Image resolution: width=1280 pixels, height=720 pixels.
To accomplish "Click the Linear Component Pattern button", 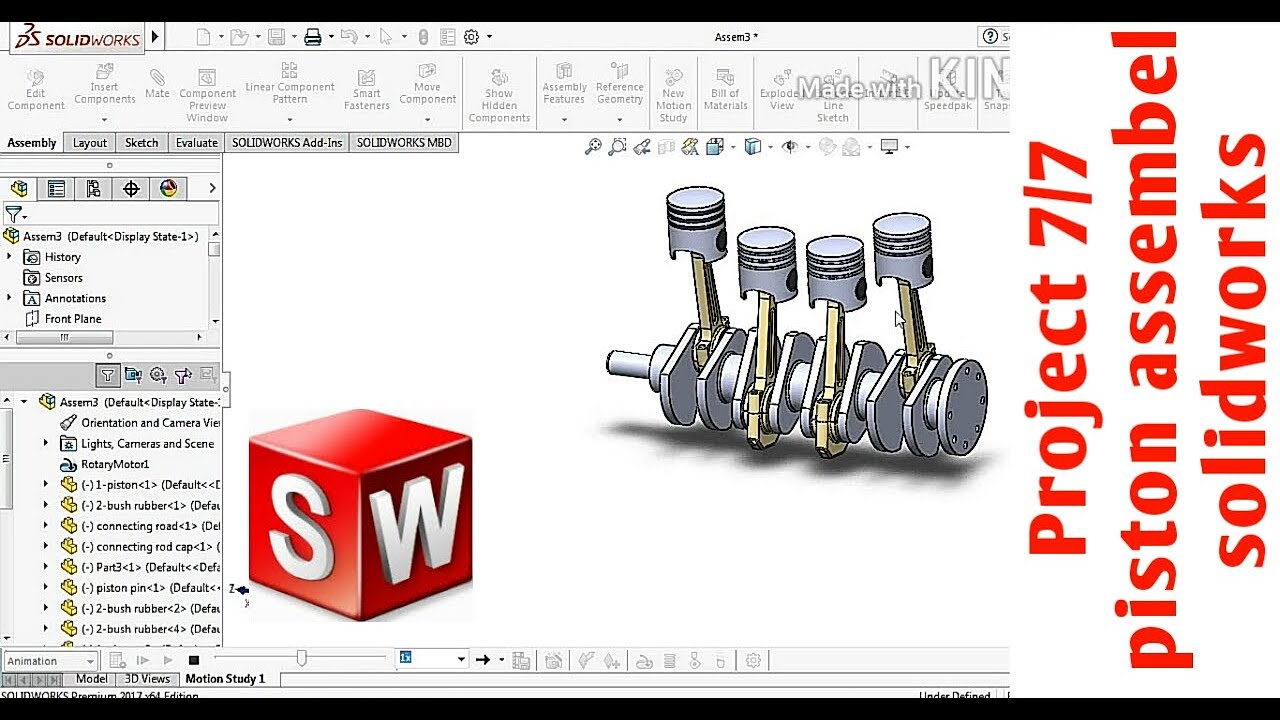I will click(x=289, y=84).
